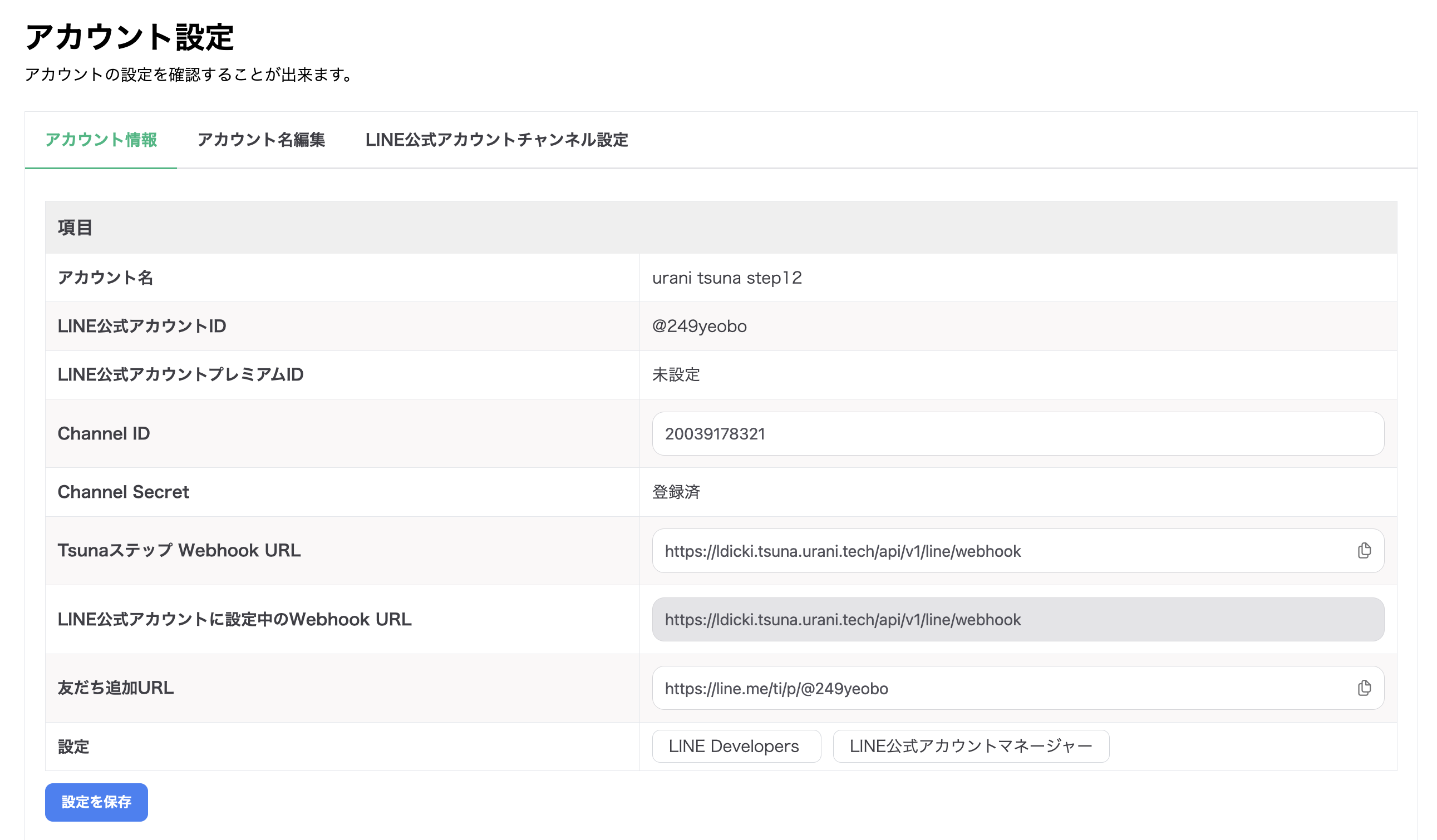Click the Channel Secret row label
Image resolution: width=1437 pixels, height=840 pixels.
click(x=123, y=492)
